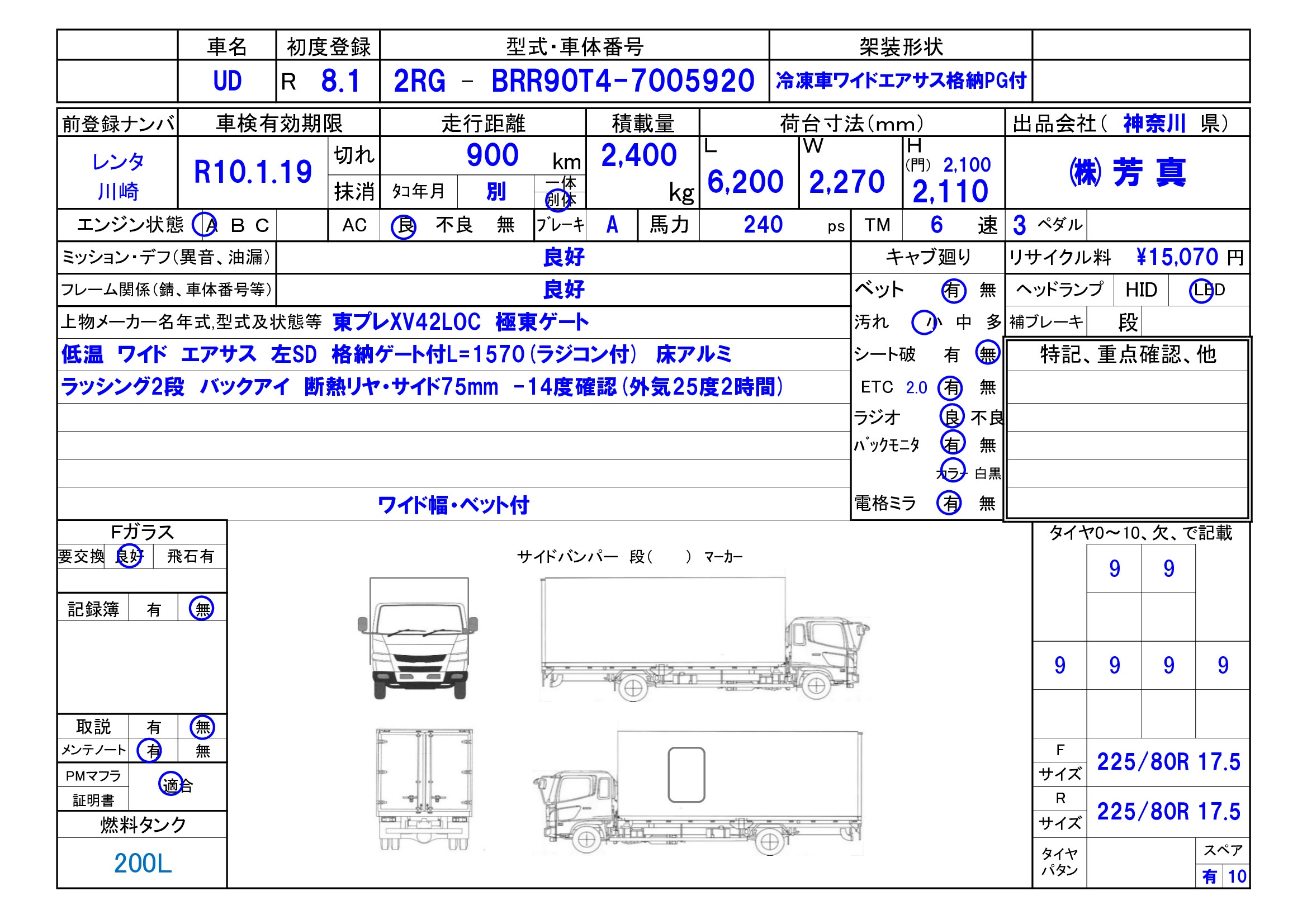Click chassis number BRR90T4-7005920
The image size is (1307, 924).
[x=623, y=80]
